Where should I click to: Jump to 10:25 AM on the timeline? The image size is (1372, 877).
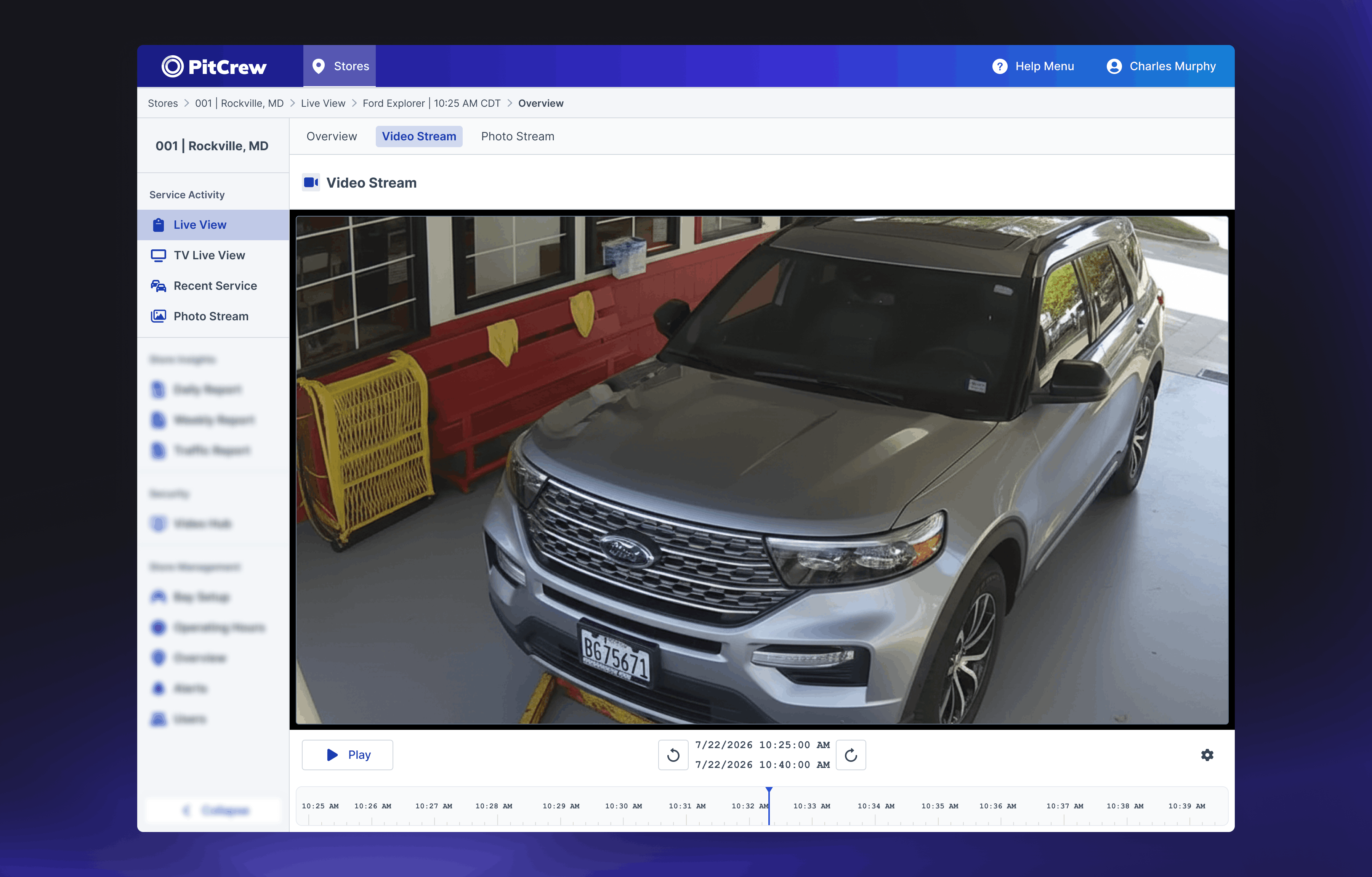[x=320, y=806]
